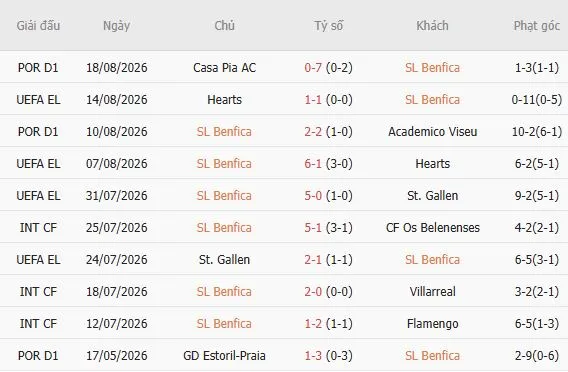This screenshot has width=568, height=372.
Task: Click SL Benfica in the 31/07/2026 row
Action: point(224,196)
